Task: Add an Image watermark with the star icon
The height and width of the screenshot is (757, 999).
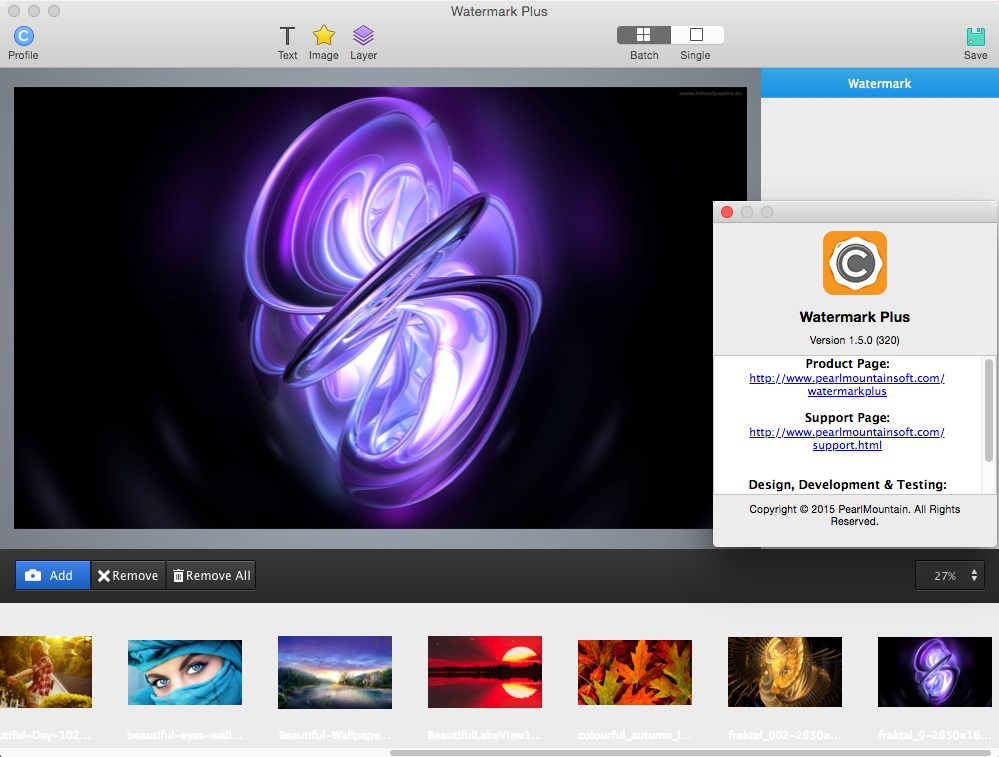Action: tap(324, 43)
